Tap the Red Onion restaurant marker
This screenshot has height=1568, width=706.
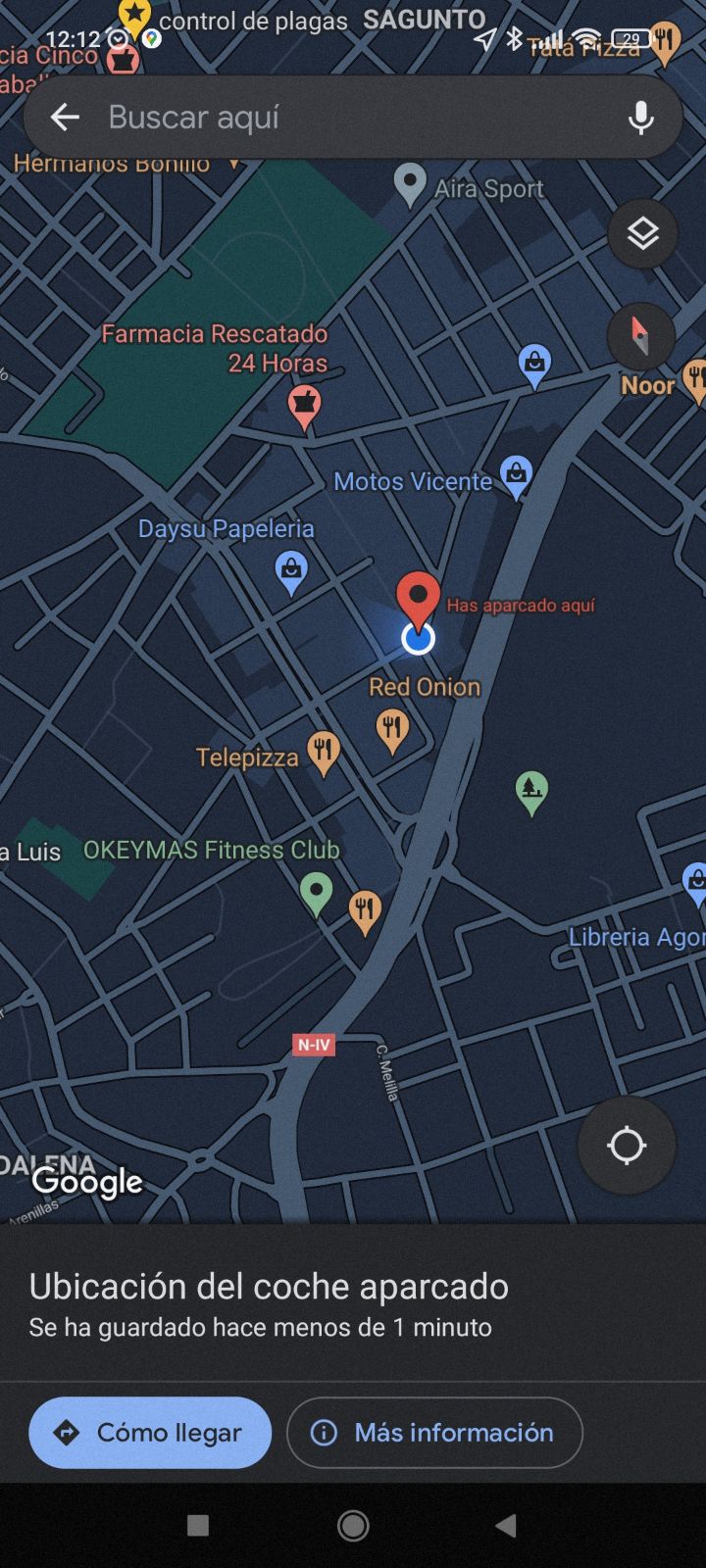click(392, 731)
